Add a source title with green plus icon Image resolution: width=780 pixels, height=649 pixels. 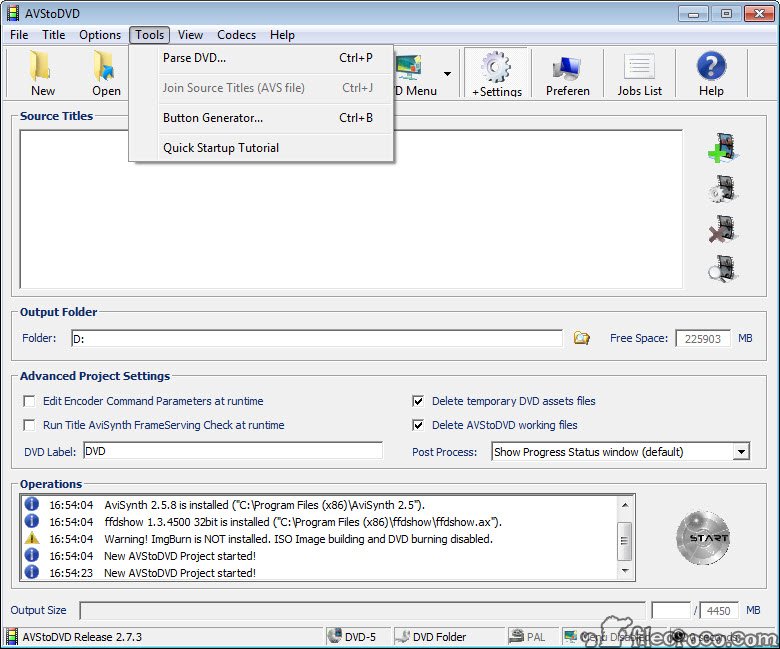click(723, 148)
